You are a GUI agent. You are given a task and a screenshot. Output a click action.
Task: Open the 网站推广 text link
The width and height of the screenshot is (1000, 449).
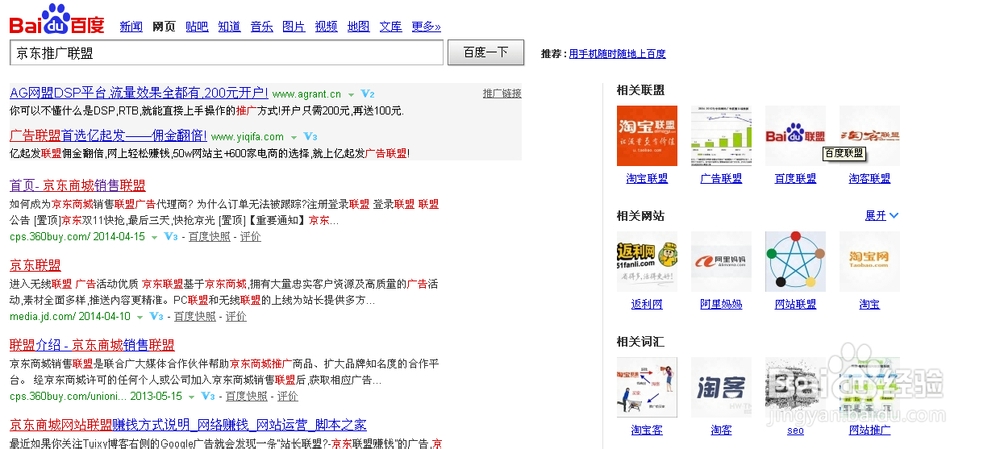[869, 431]
